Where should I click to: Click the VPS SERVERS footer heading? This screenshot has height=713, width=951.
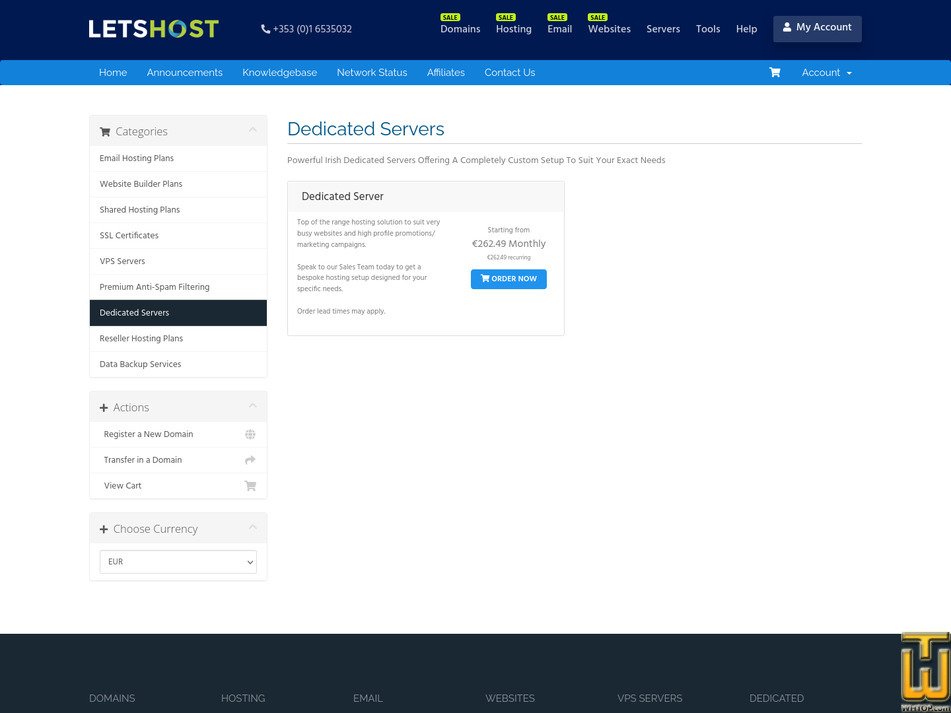[650, 698]
